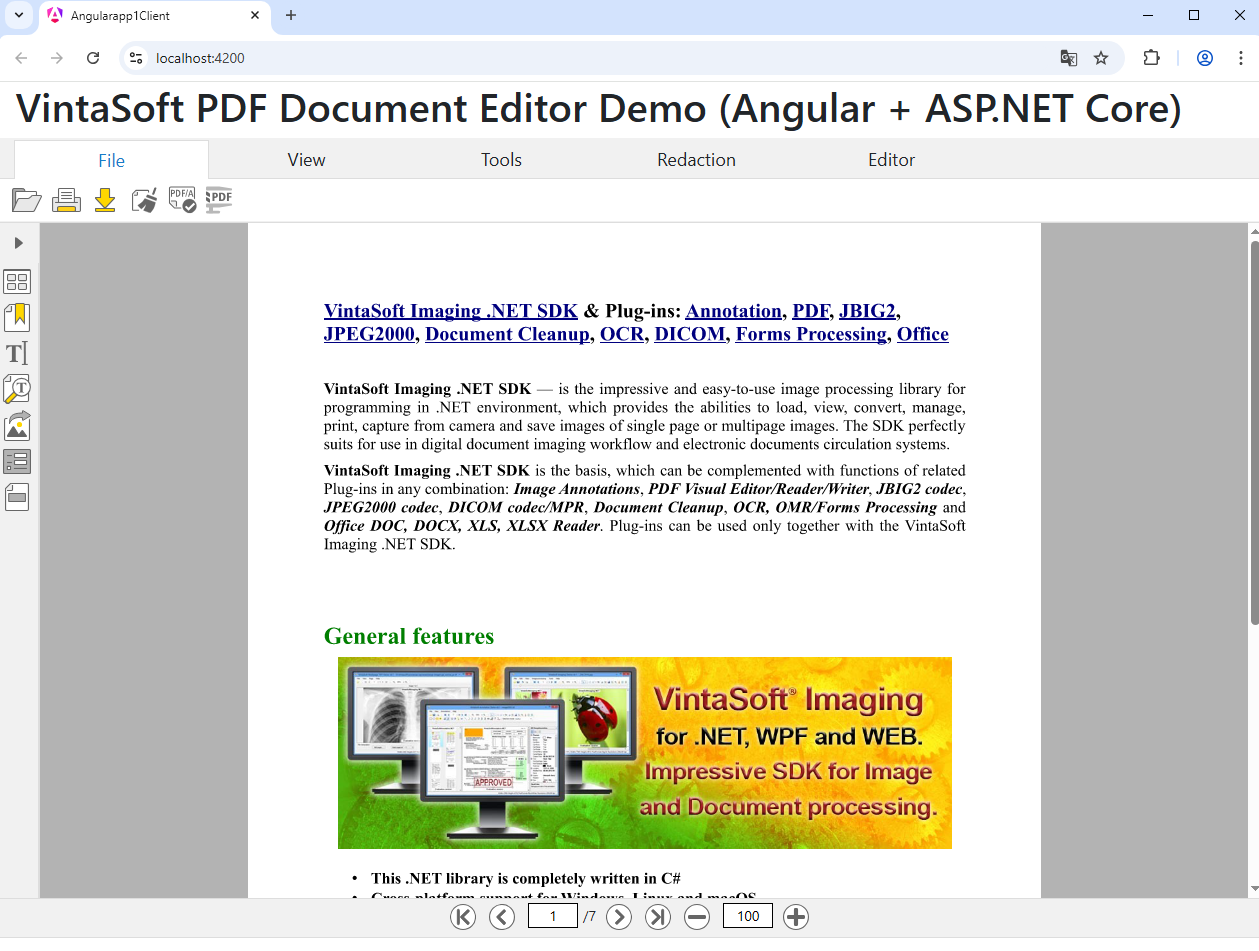1259x951 pixels.
Task: Click the JBIG2 link
Action: [868, 311]
